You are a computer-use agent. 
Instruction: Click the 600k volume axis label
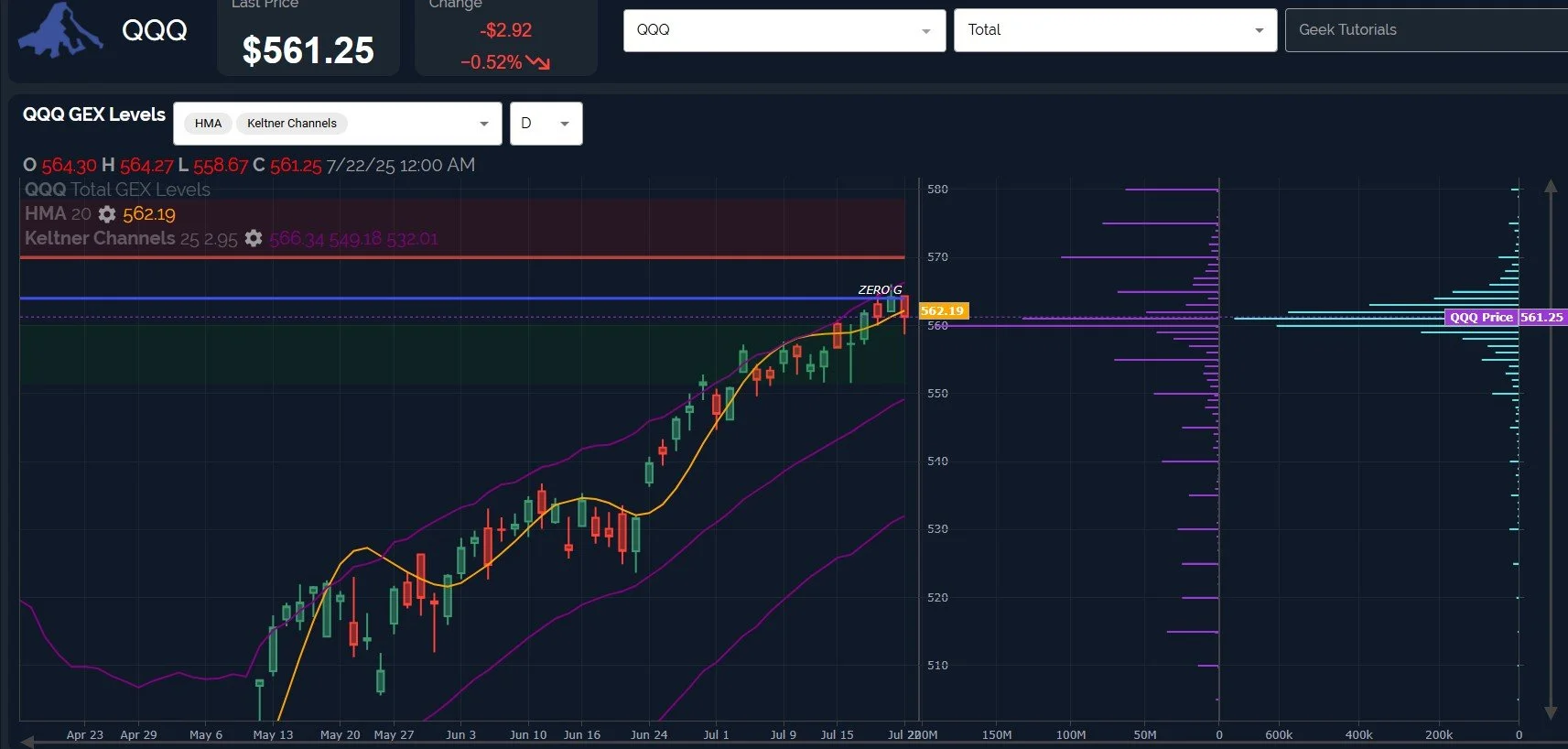1279,735
